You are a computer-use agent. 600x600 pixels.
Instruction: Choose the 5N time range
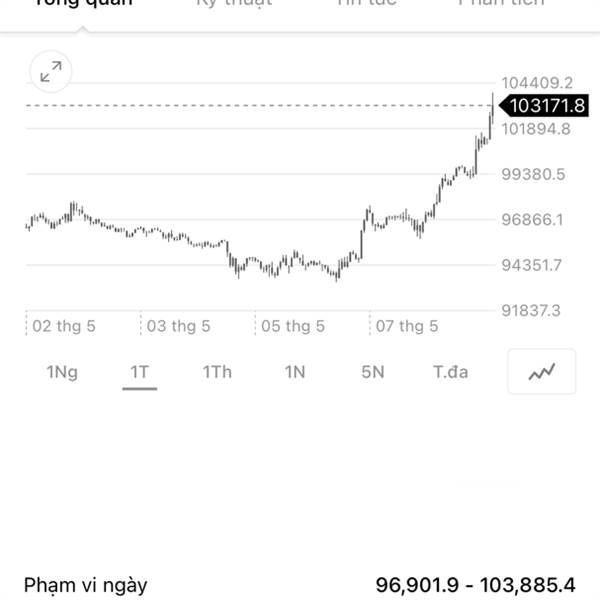373,372
